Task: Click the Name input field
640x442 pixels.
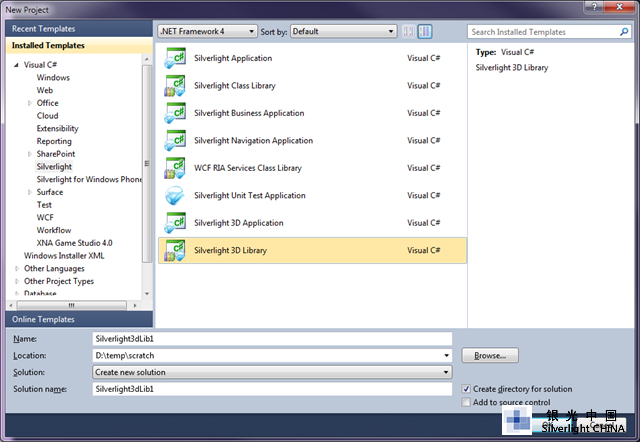Action: tap(272, 339)
